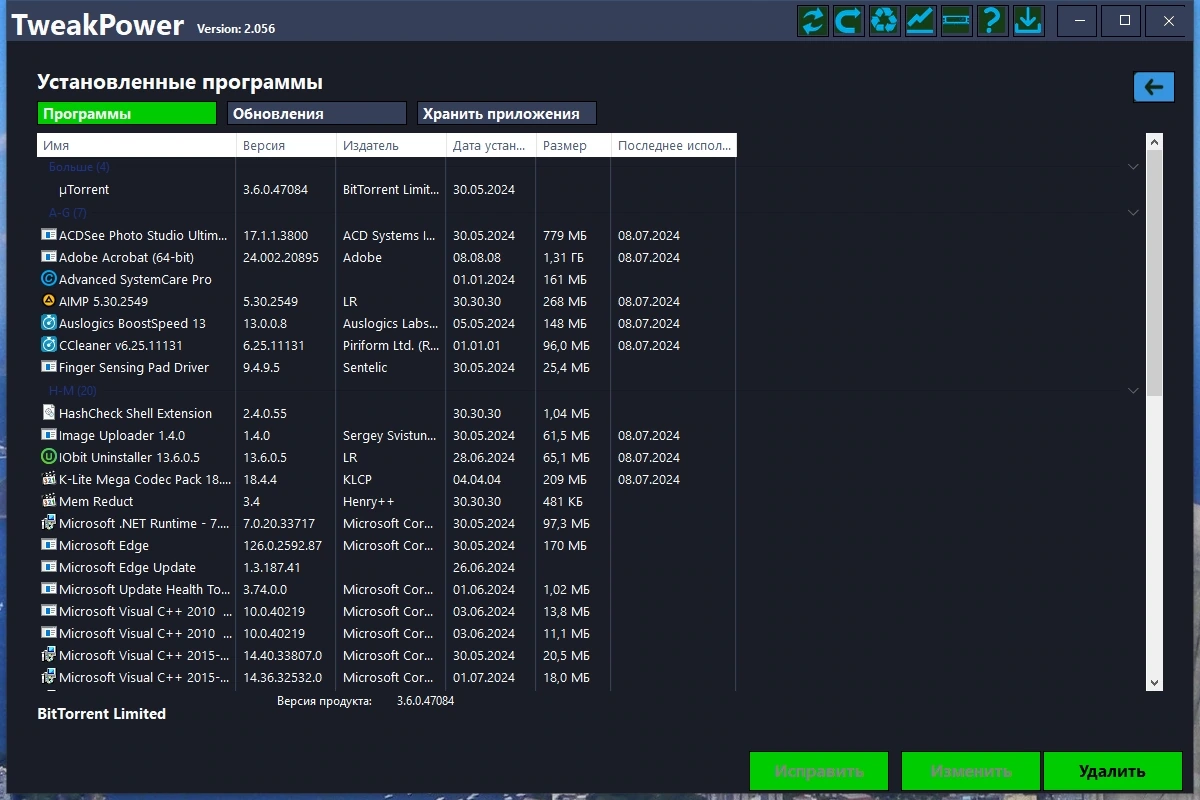This screenshot has width=1200, height=800.
Task: Click the K-Lite Mega Codec Pack icon
Action: click(49, 479)
